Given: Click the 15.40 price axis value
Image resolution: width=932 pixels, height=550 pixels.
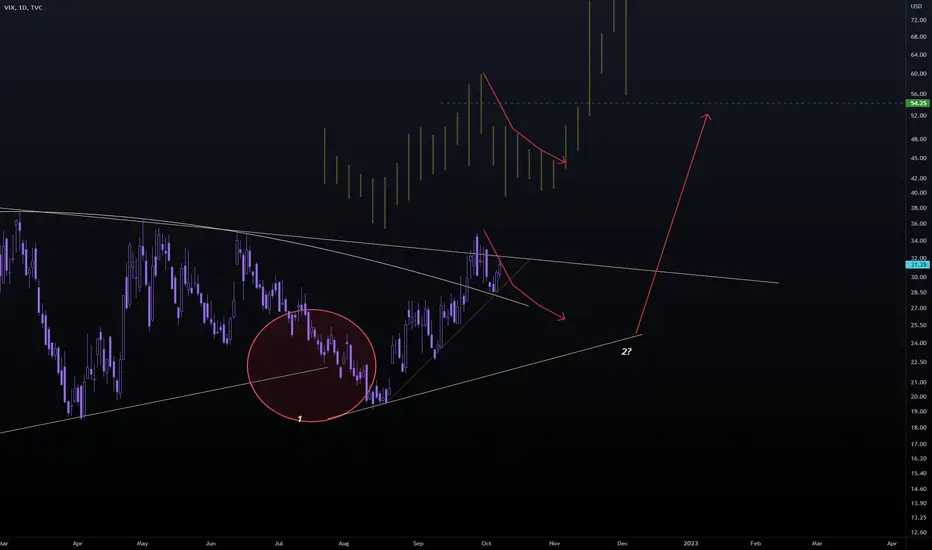Looking at the screenshot, I should pos(918,473).
